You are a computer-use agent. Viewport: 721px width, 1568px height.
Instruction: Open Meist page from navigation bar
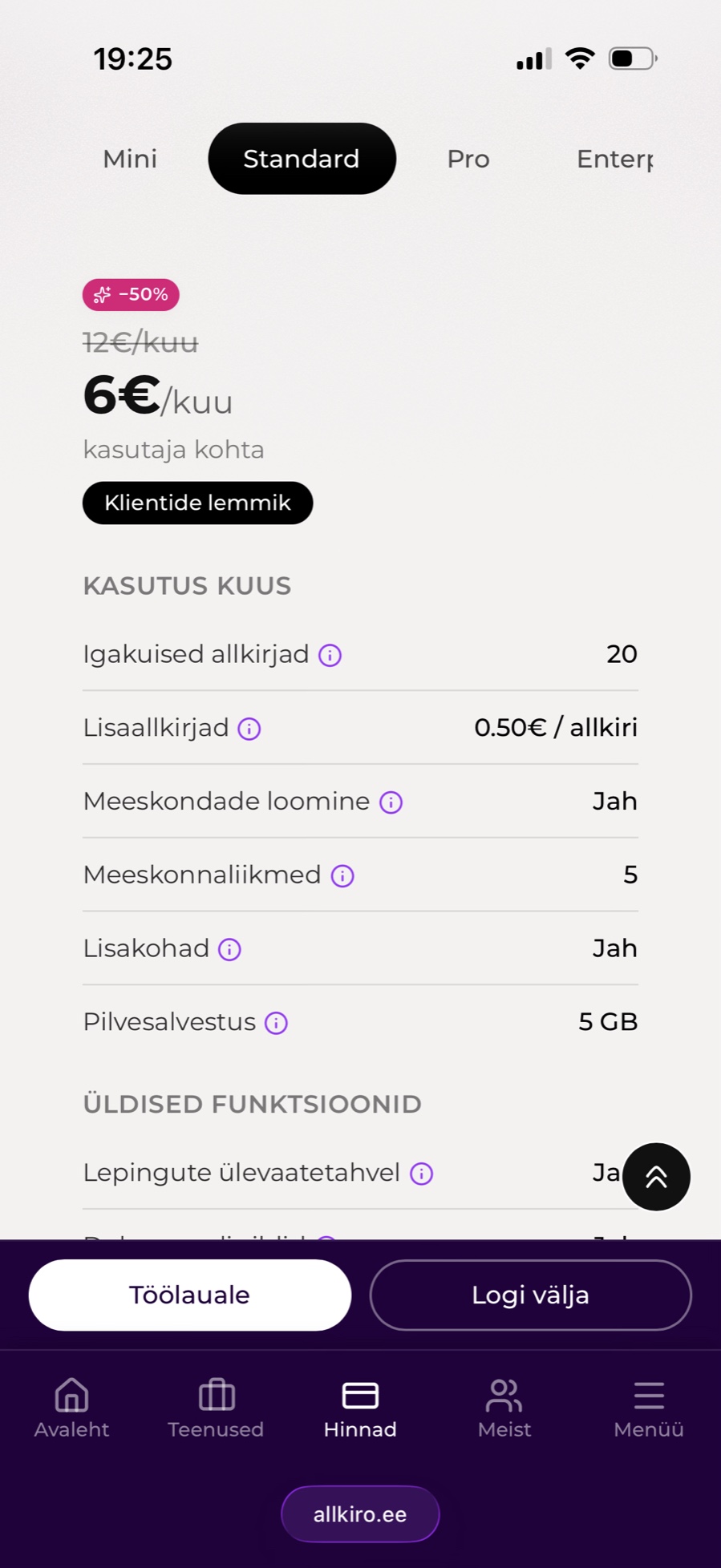pos(504,1408)
